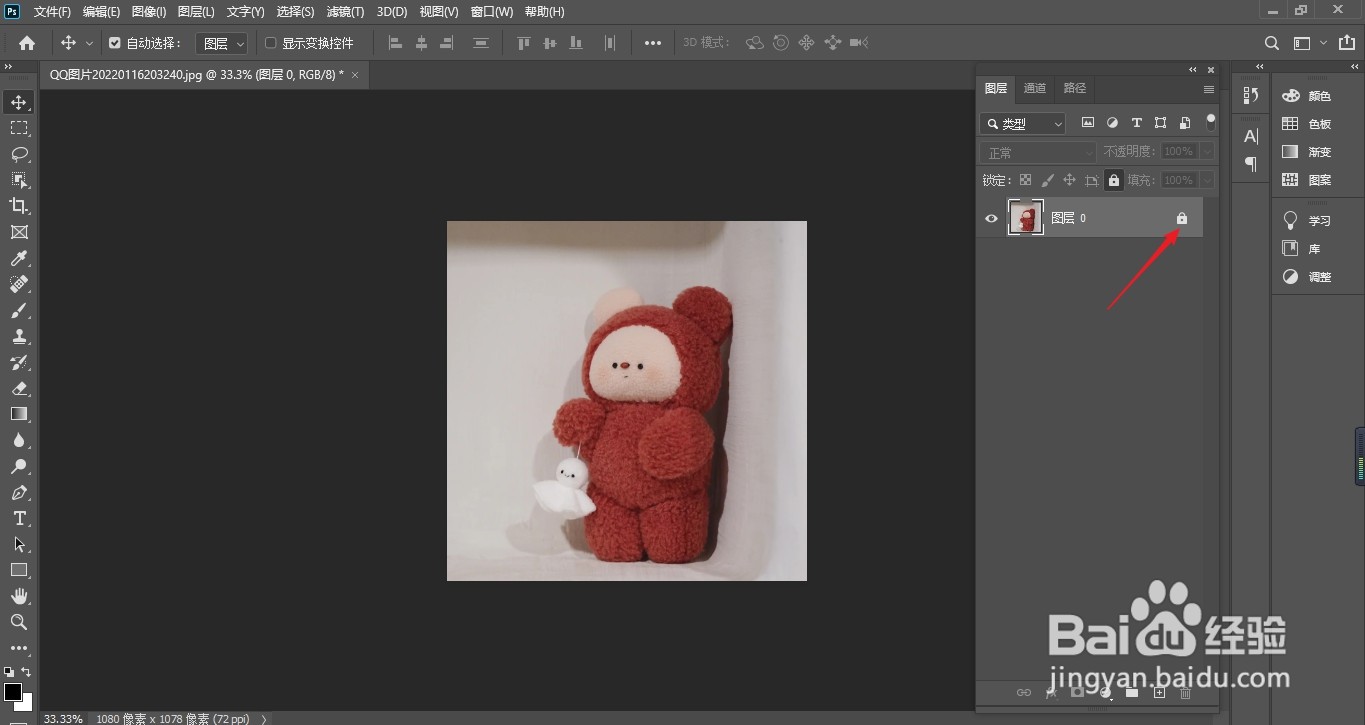Open the Layers panel menu
1365x725 pixels.
(x=1208, y=89)
